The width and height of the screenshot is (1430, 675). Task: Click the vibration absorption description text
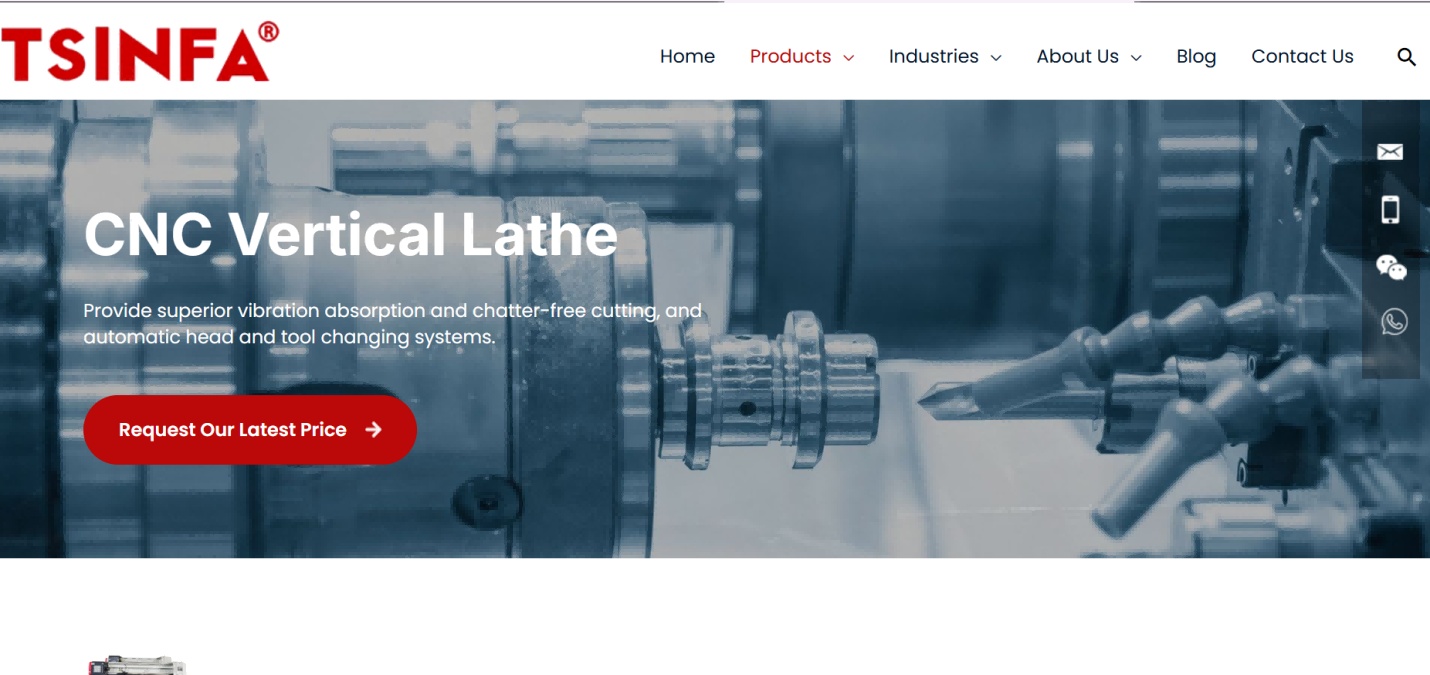pos(392,324)
